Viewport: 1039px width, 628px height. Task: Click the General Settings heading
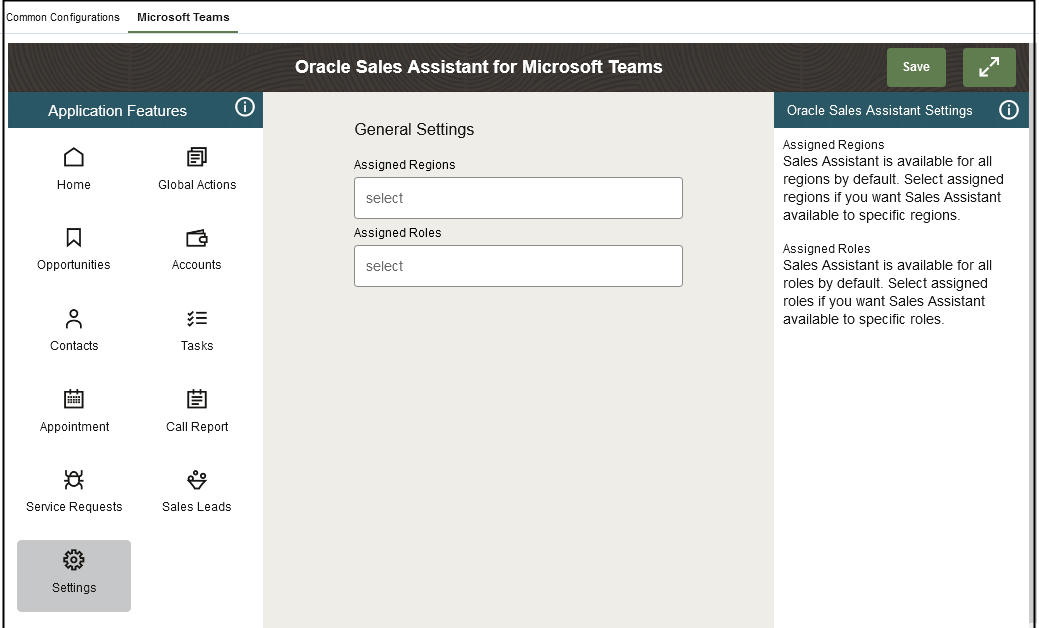tap(414, 129)
